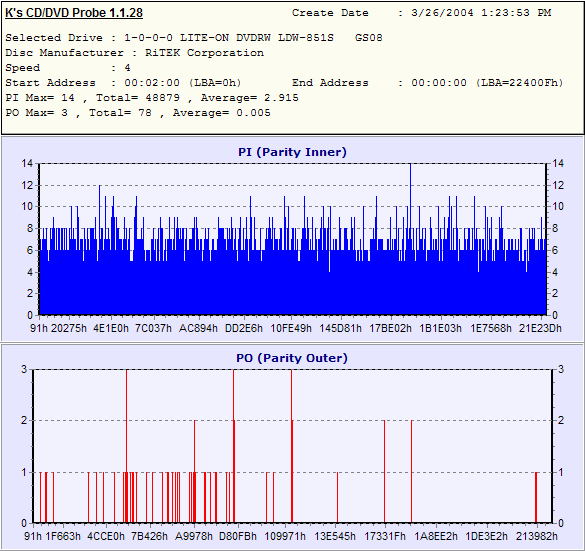This screenshot has height=551, width=585.
Task: Click the PO axis label 213982h
Action: click(536, 536)
